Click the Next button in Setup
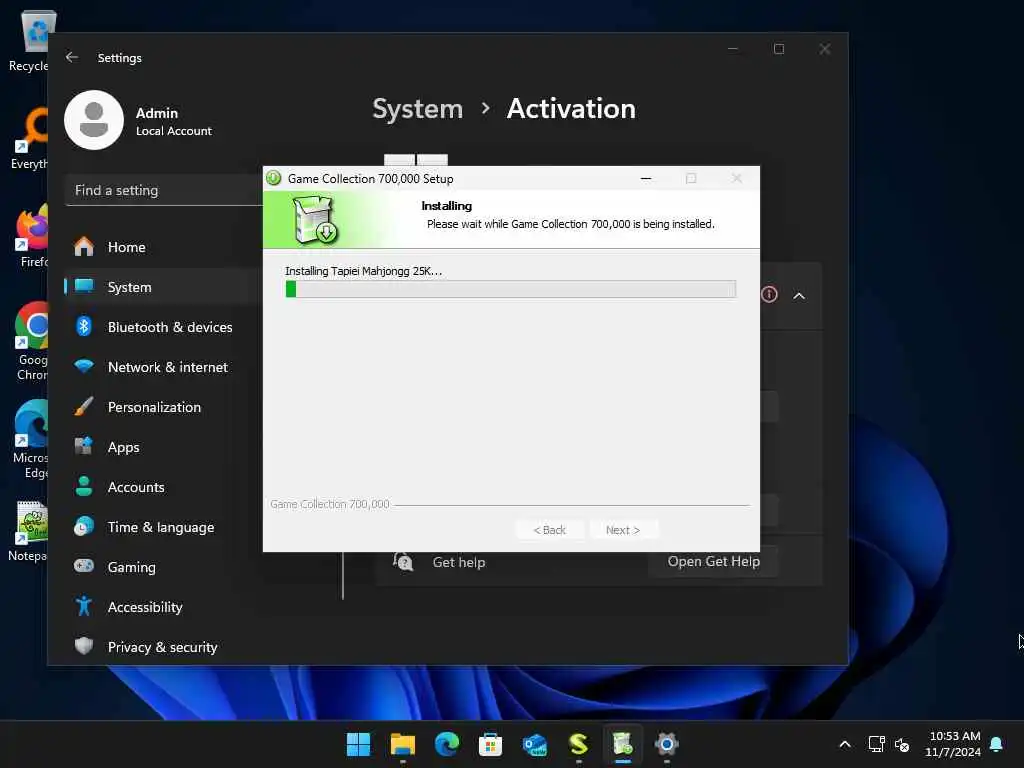 623,530
